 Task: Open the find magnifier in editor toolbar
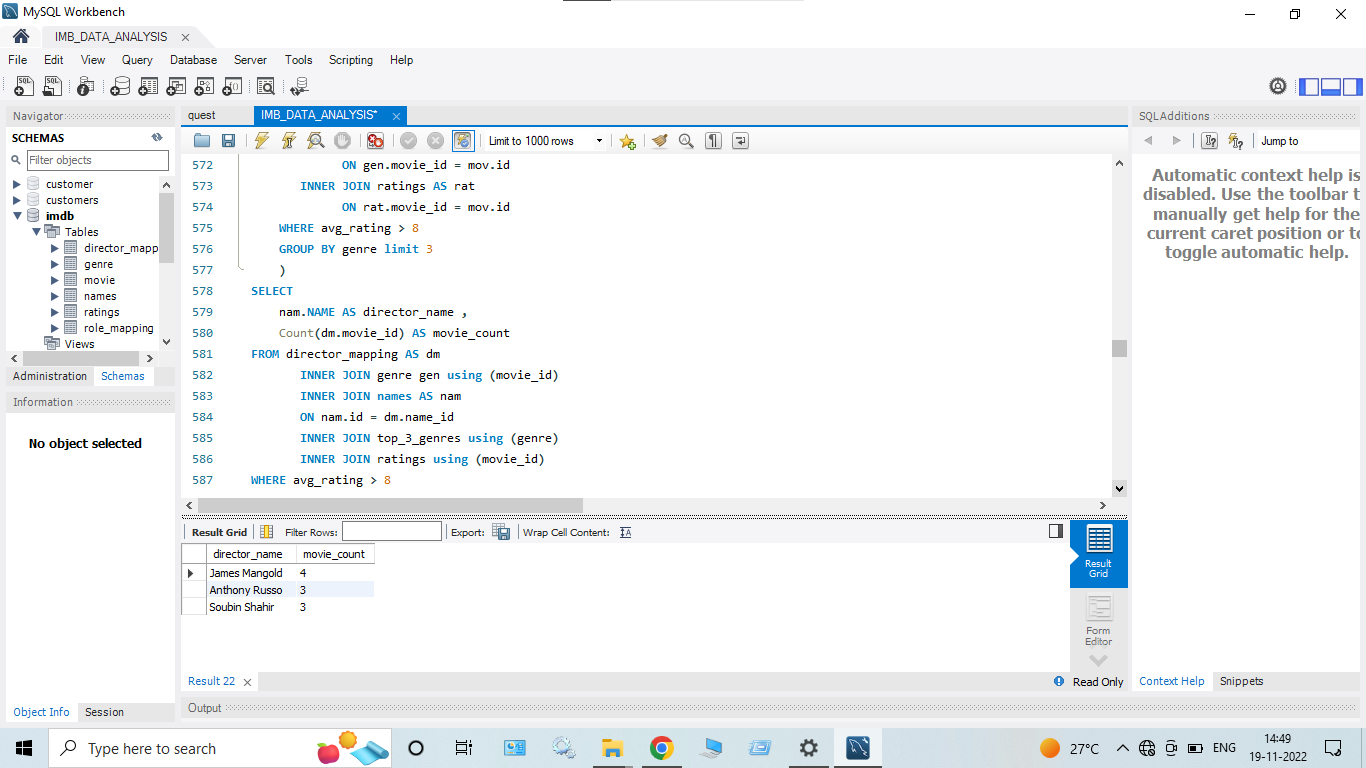(x=686, y=141)
